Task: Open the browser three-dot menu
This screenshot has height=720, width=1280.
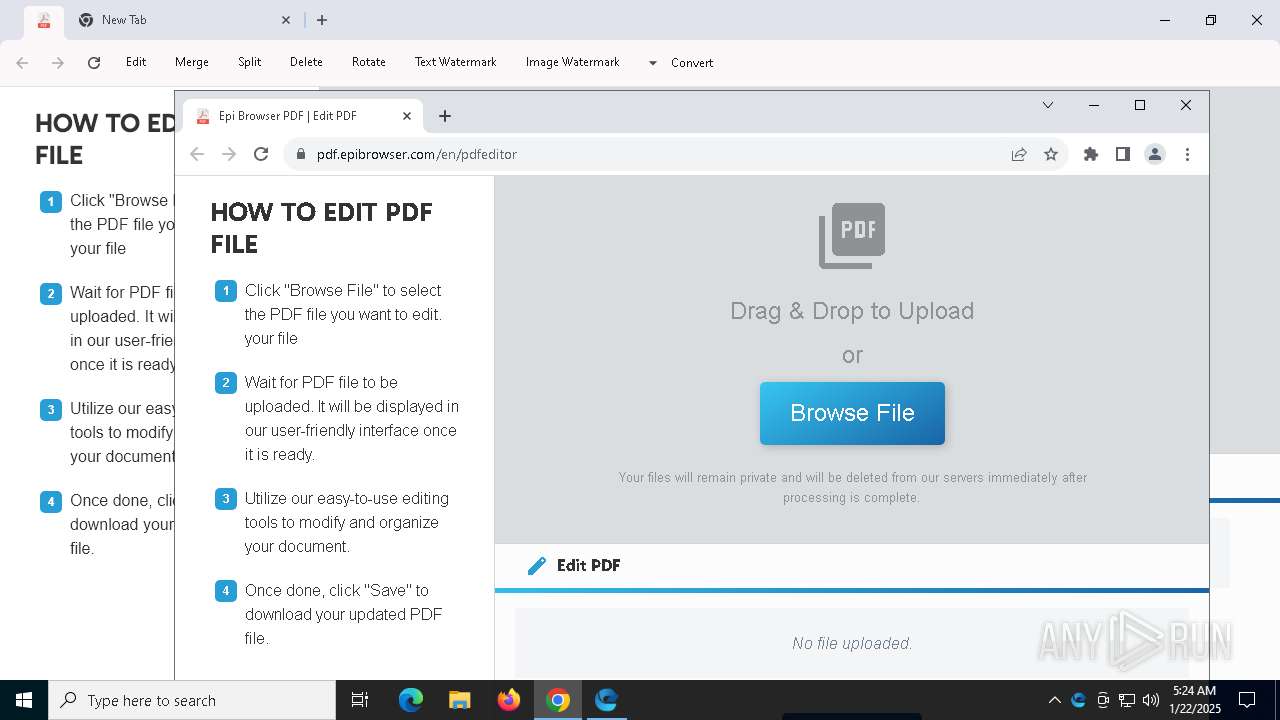Action: (1187, 154)
